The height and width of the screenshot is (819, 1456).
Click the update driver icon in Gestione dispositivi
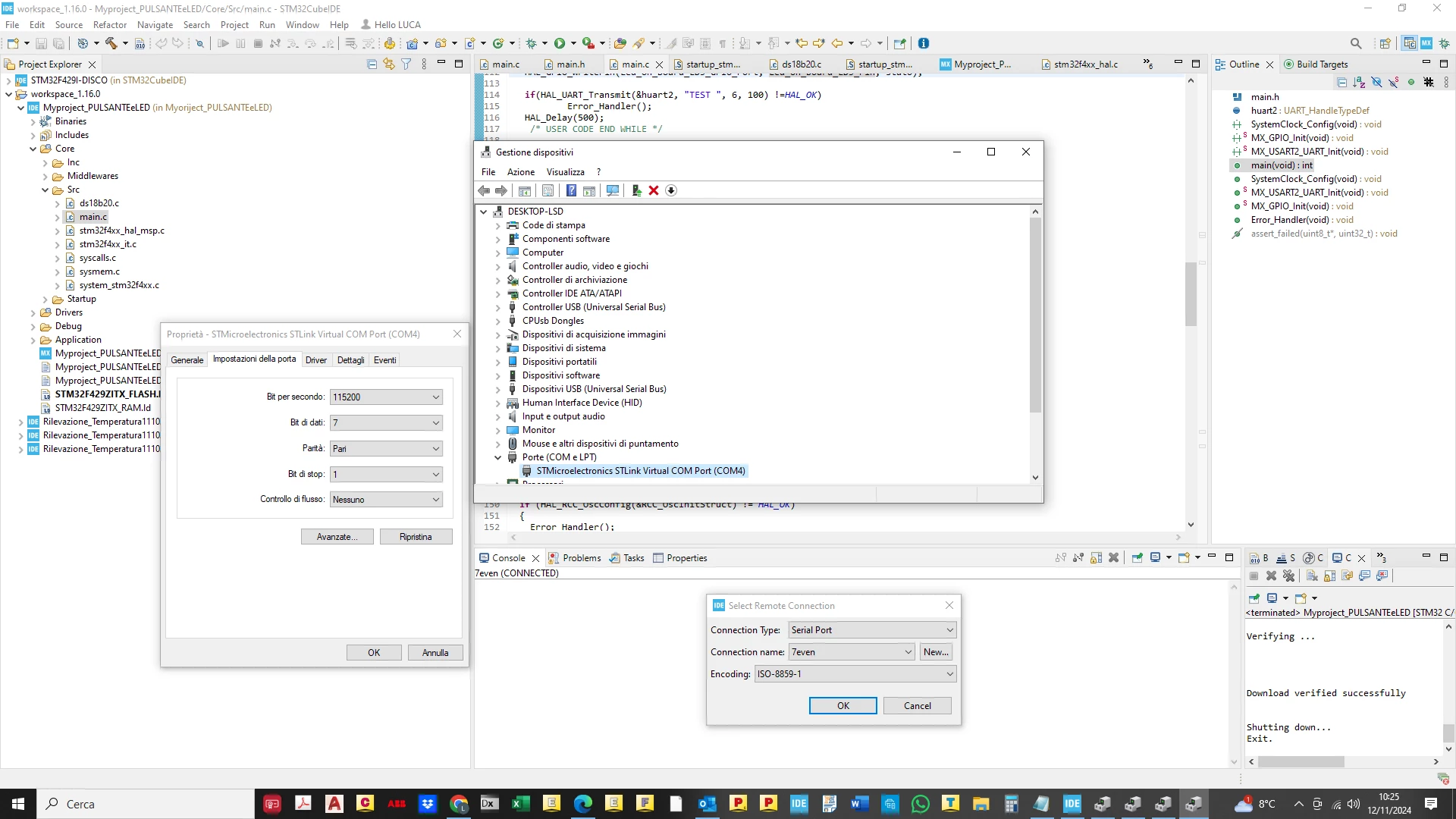coord(637,190)
